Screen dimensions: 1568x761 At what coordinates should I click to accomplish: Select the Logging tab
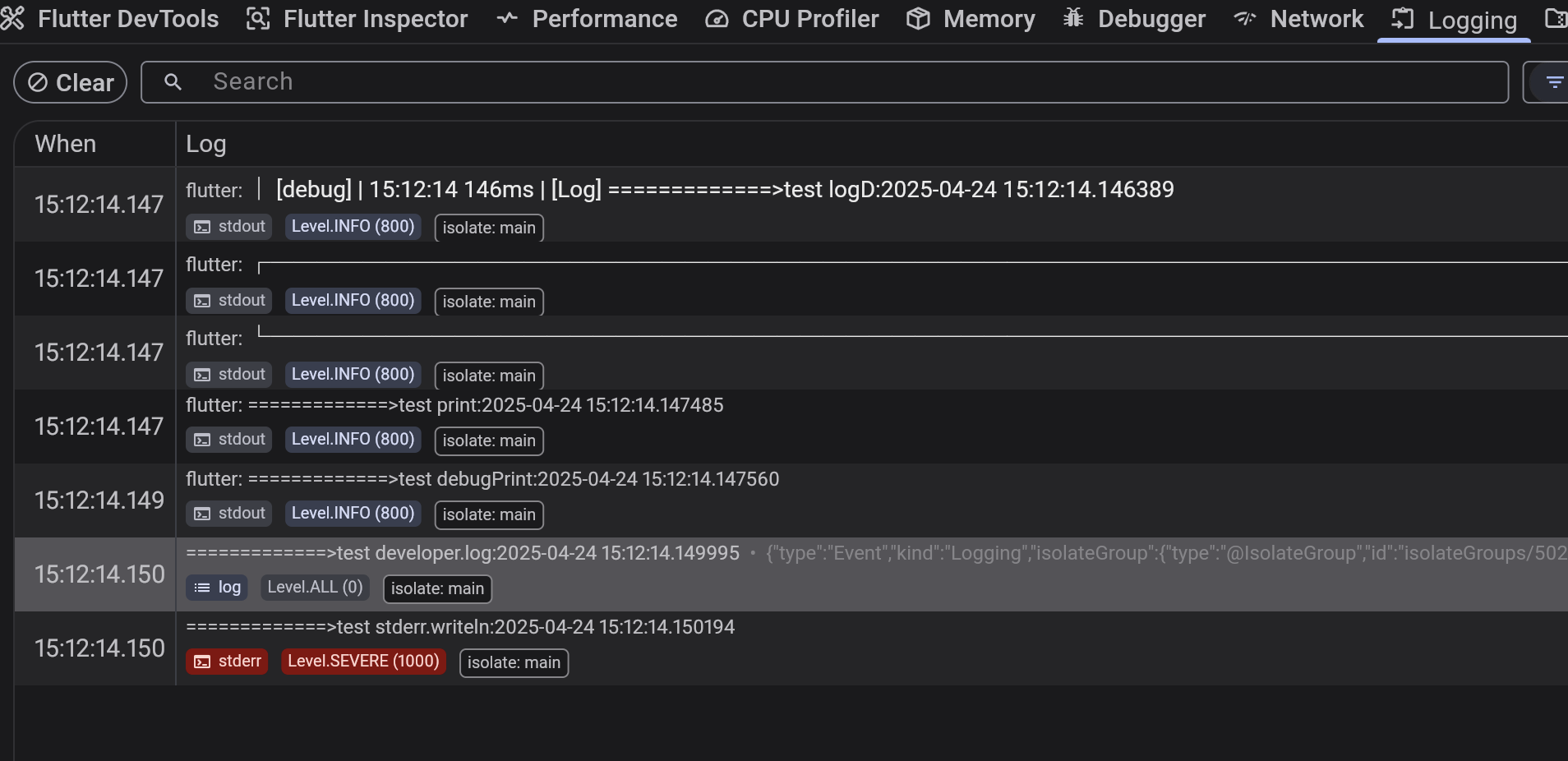1454,20
